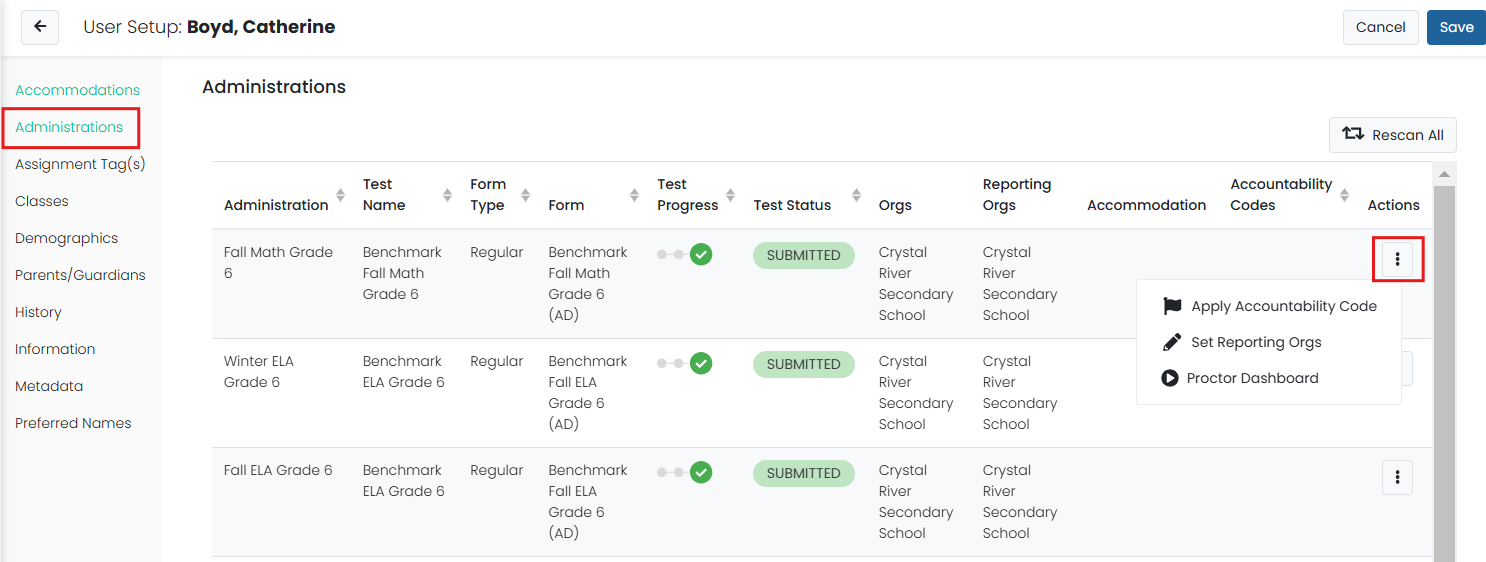Go back using the arrow button

pos(40,27)
